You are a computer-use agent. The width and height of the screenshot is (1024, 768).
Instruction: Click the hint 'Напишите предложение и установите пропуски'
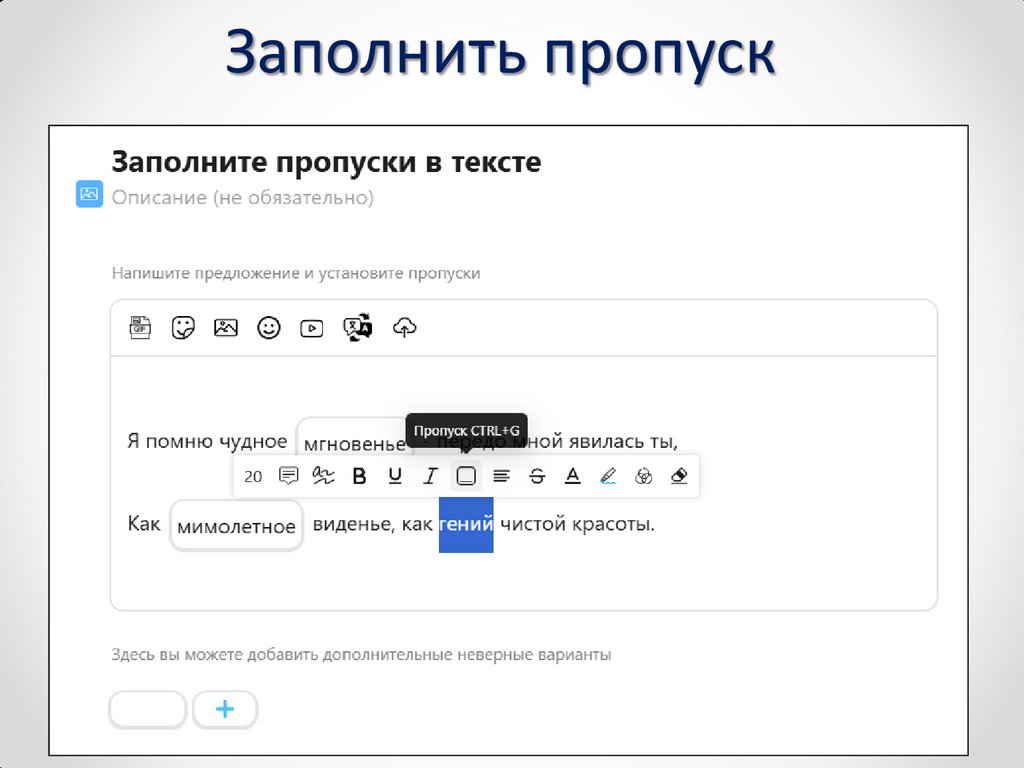point(296,273)
